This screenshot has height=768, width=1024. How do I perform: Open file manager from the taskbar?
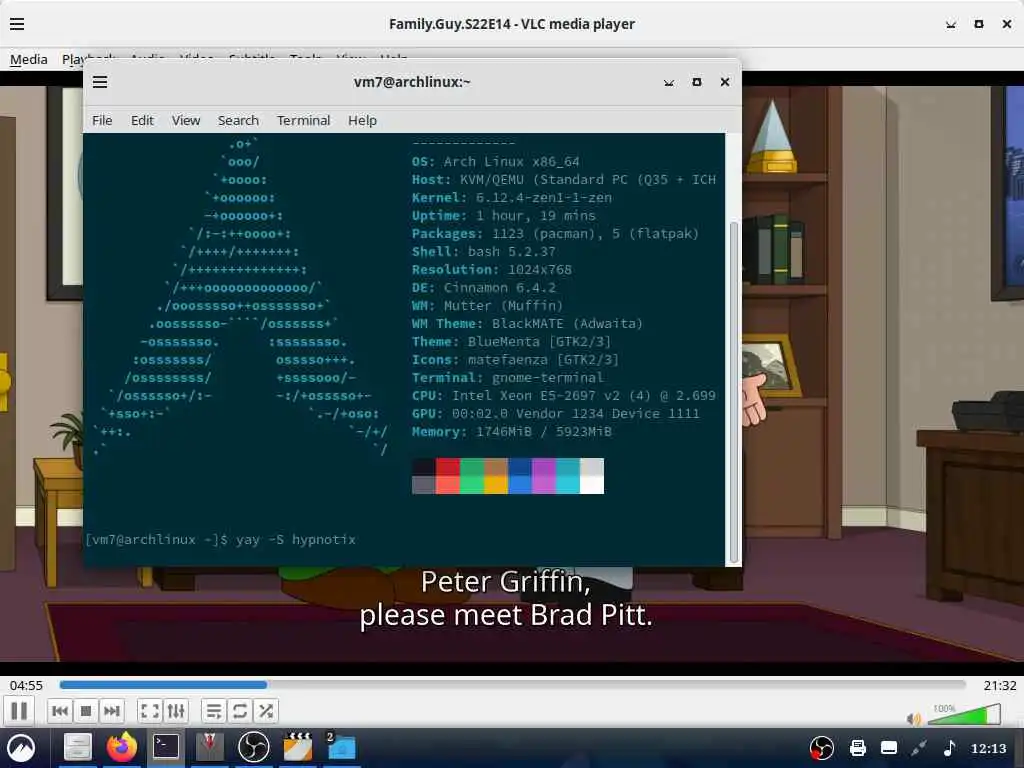tap(77, 748)
